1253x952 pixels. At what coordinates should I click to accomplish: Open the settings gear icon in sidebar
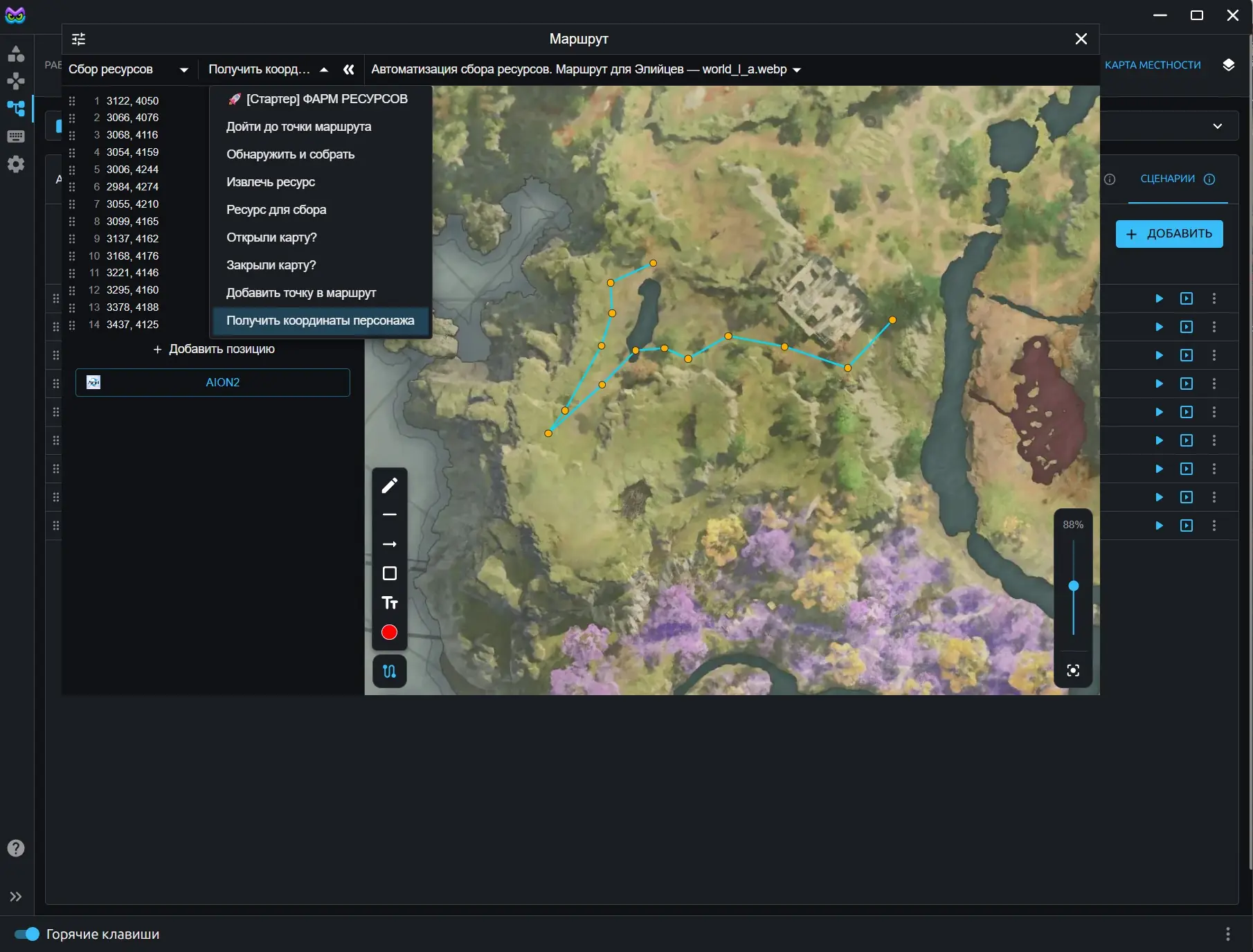click(16, 164)
